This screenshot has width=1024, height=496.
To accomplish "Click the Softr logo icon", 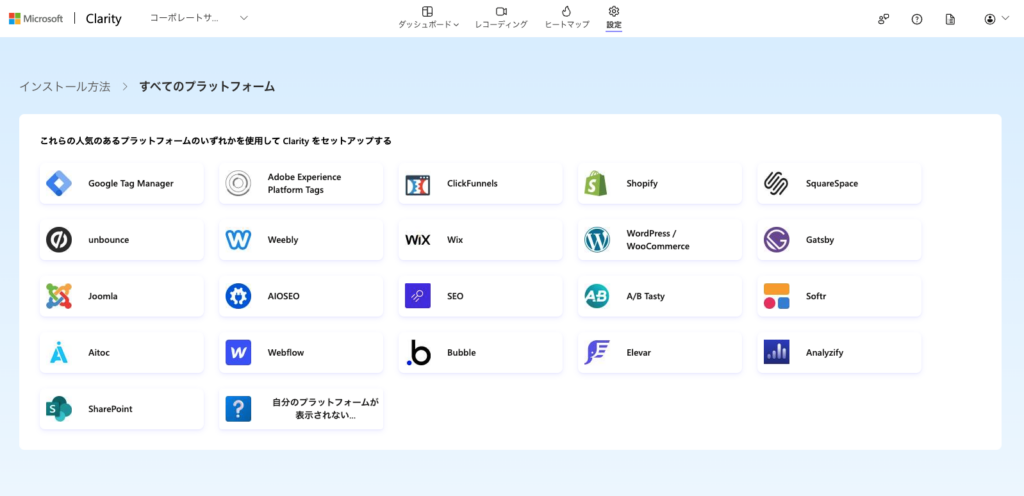I will click(x=776, y=296).
